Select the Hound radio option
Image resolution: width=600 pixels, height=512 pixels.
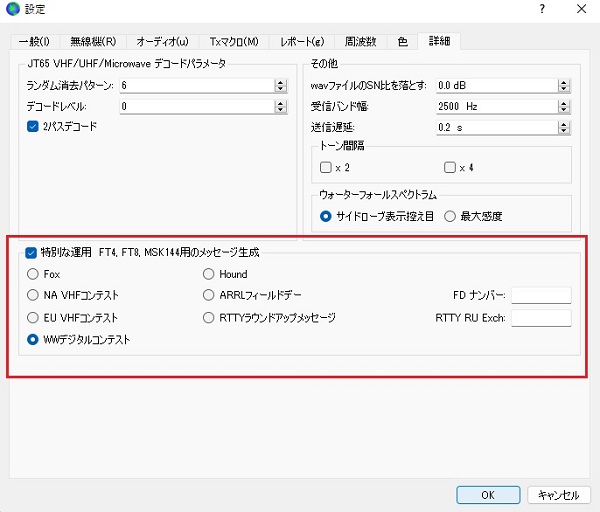[209, 274]
